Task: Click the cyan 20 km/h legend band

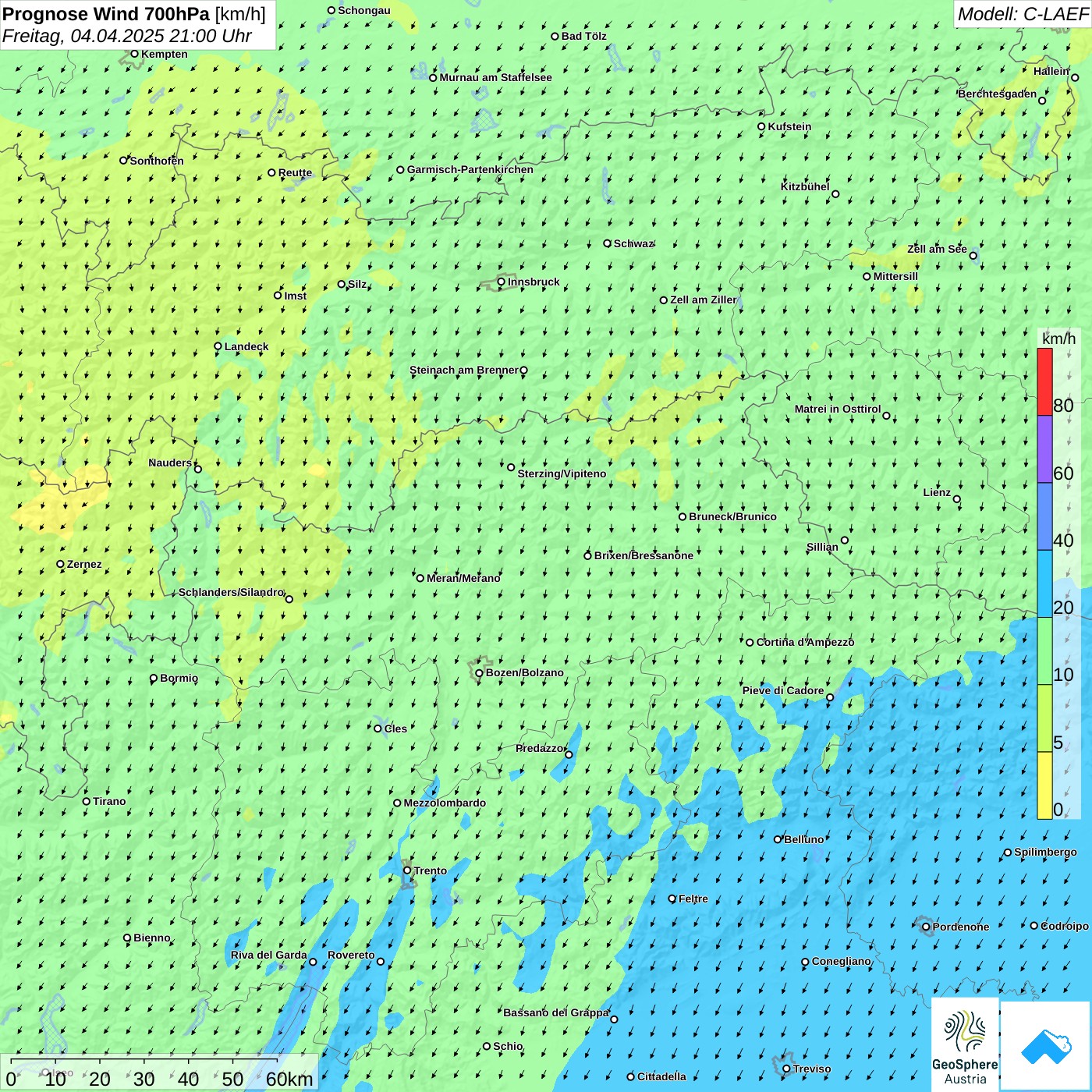Action: click(1044, 584)
